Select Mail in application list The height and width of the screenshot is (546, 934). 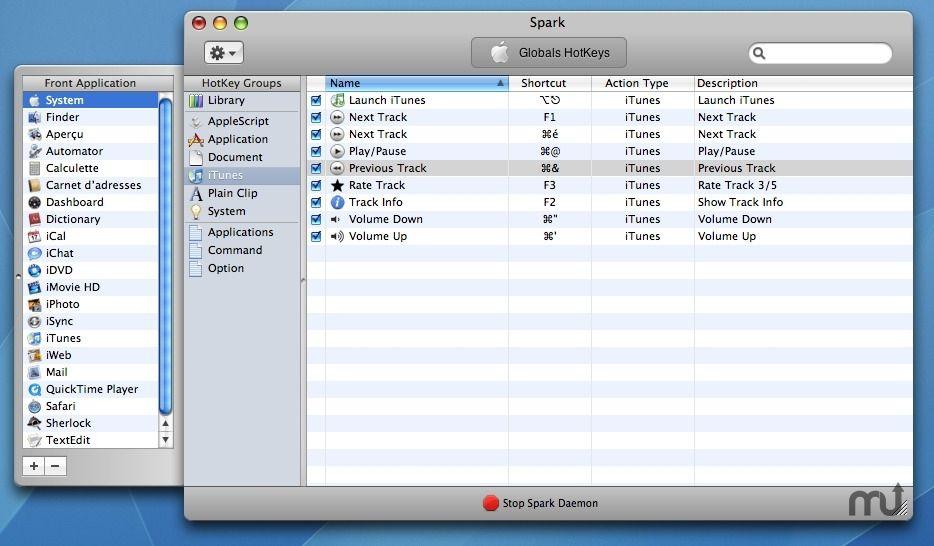pyautogui.click(x=91, y=372)
